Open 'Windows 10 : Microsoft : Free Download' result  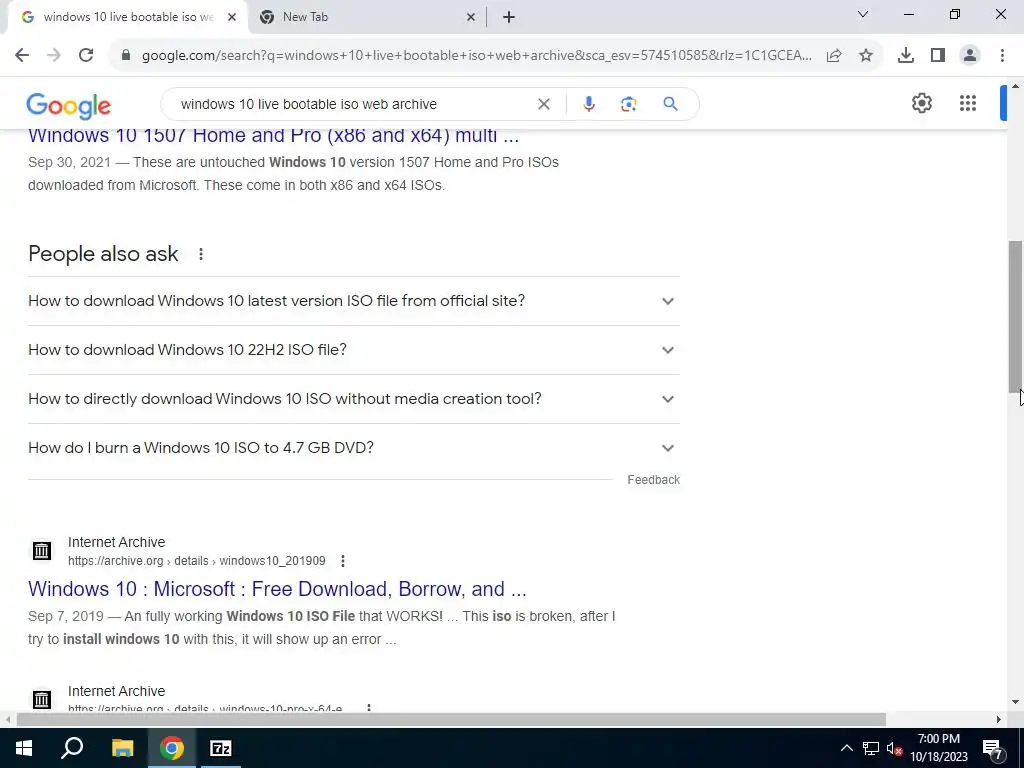277,589
